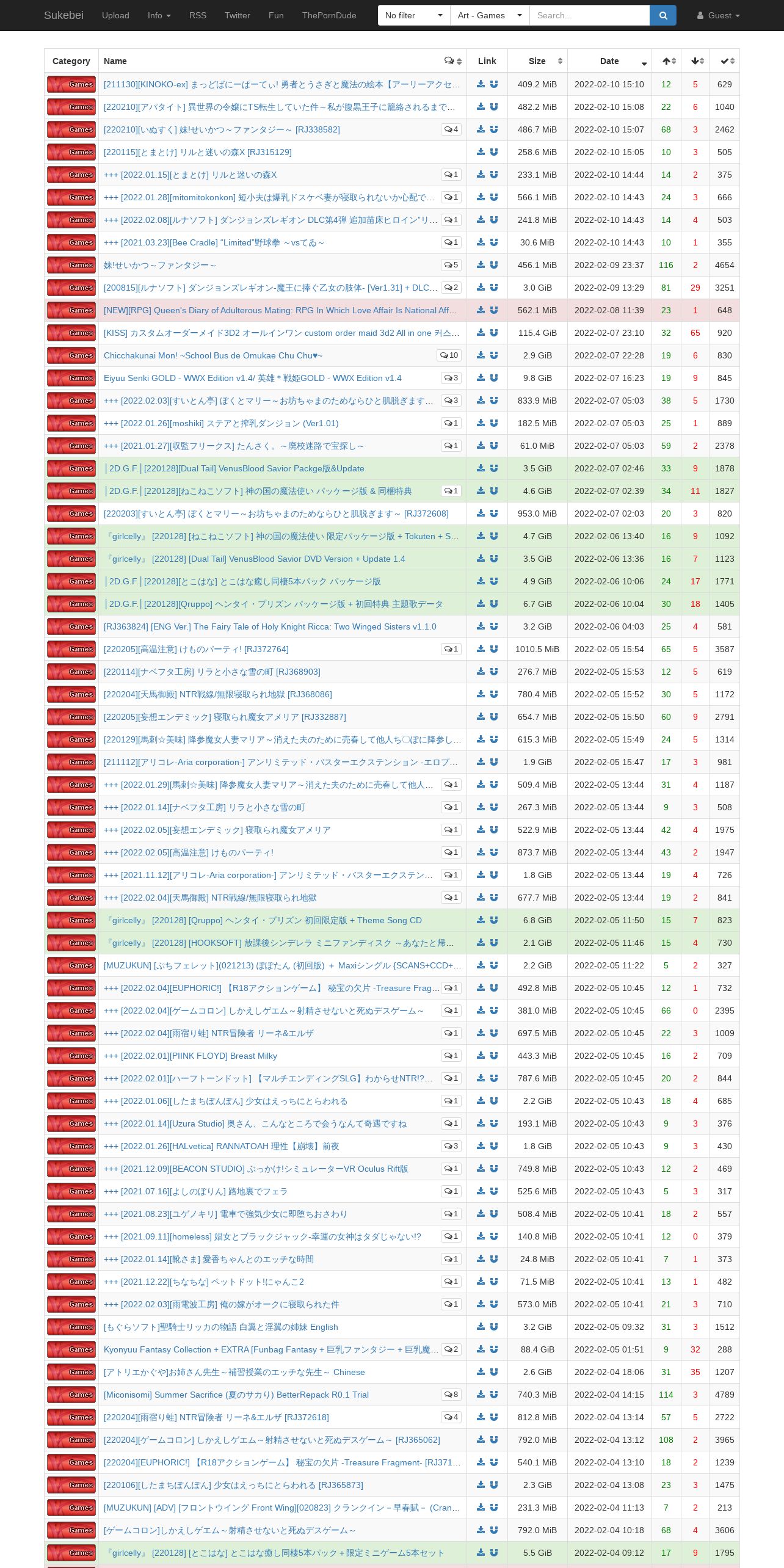The height and width of the screenshot is (1568, 784).
Task: Sort by comments count column icon
Action: point(453,61)
